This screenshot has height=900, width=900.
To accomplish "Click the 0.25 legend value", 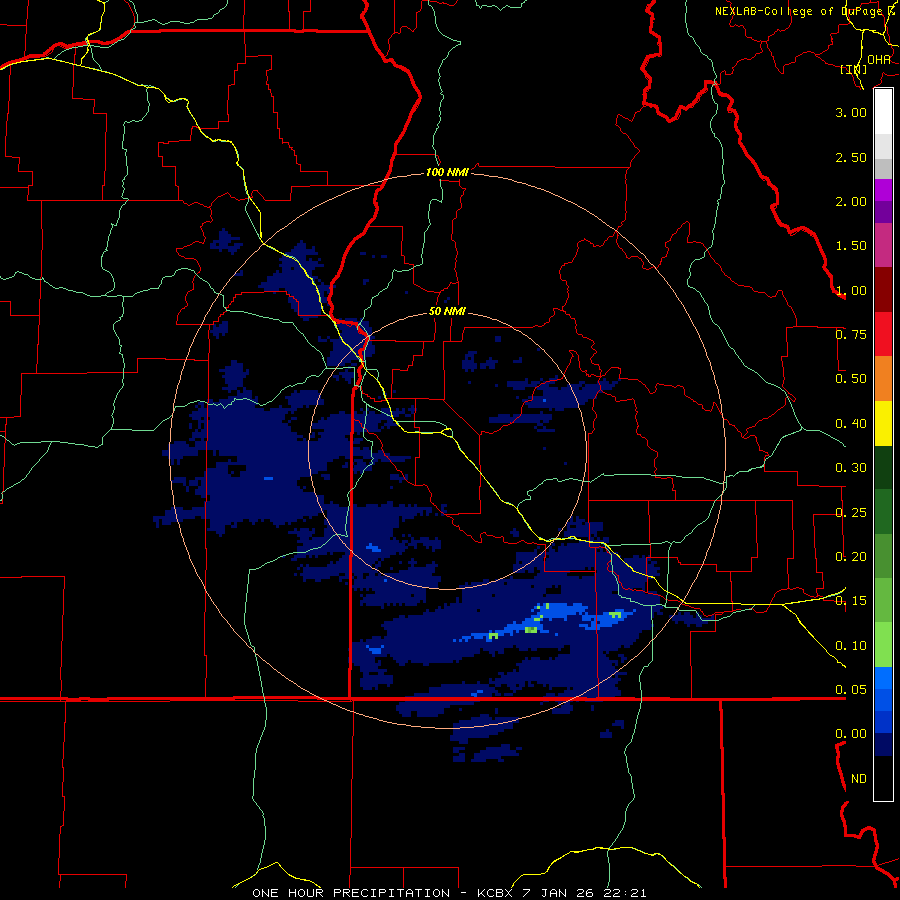I will [851, 513].
